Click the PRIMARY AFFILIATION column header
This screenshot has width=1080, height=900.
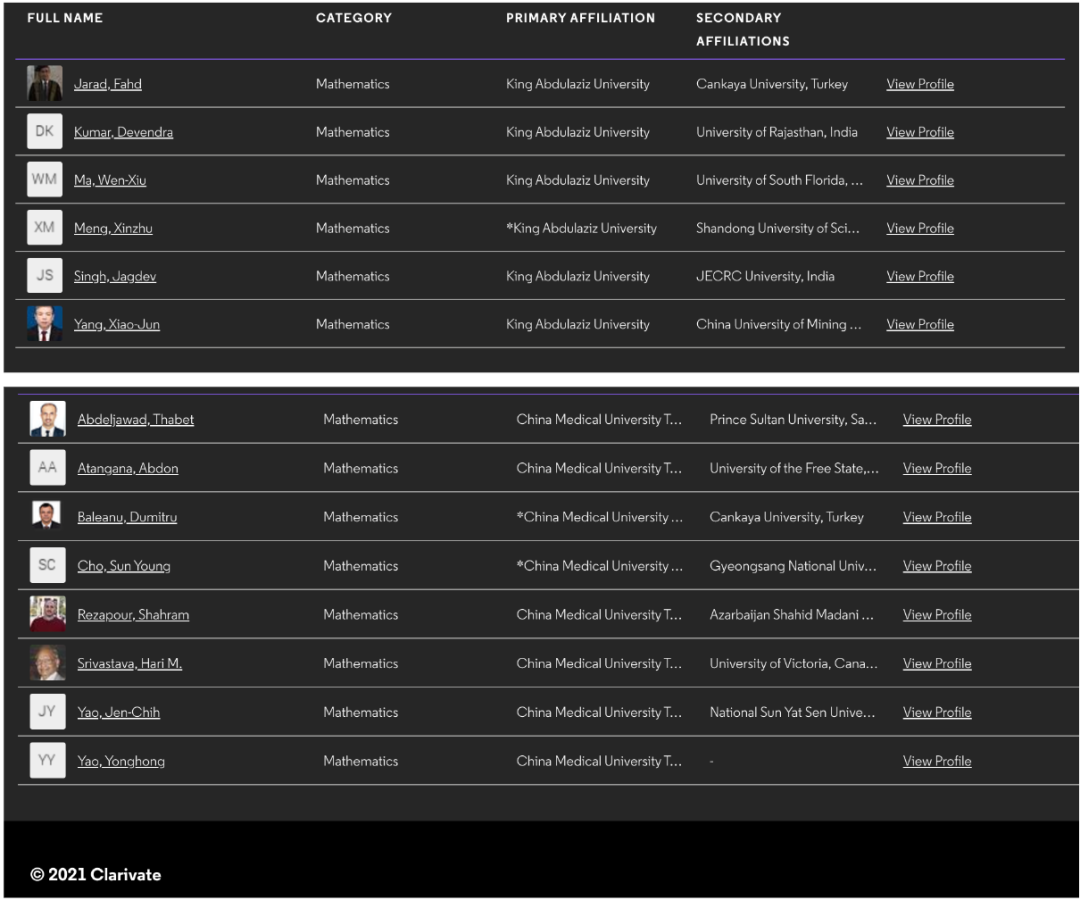point(581,18)
